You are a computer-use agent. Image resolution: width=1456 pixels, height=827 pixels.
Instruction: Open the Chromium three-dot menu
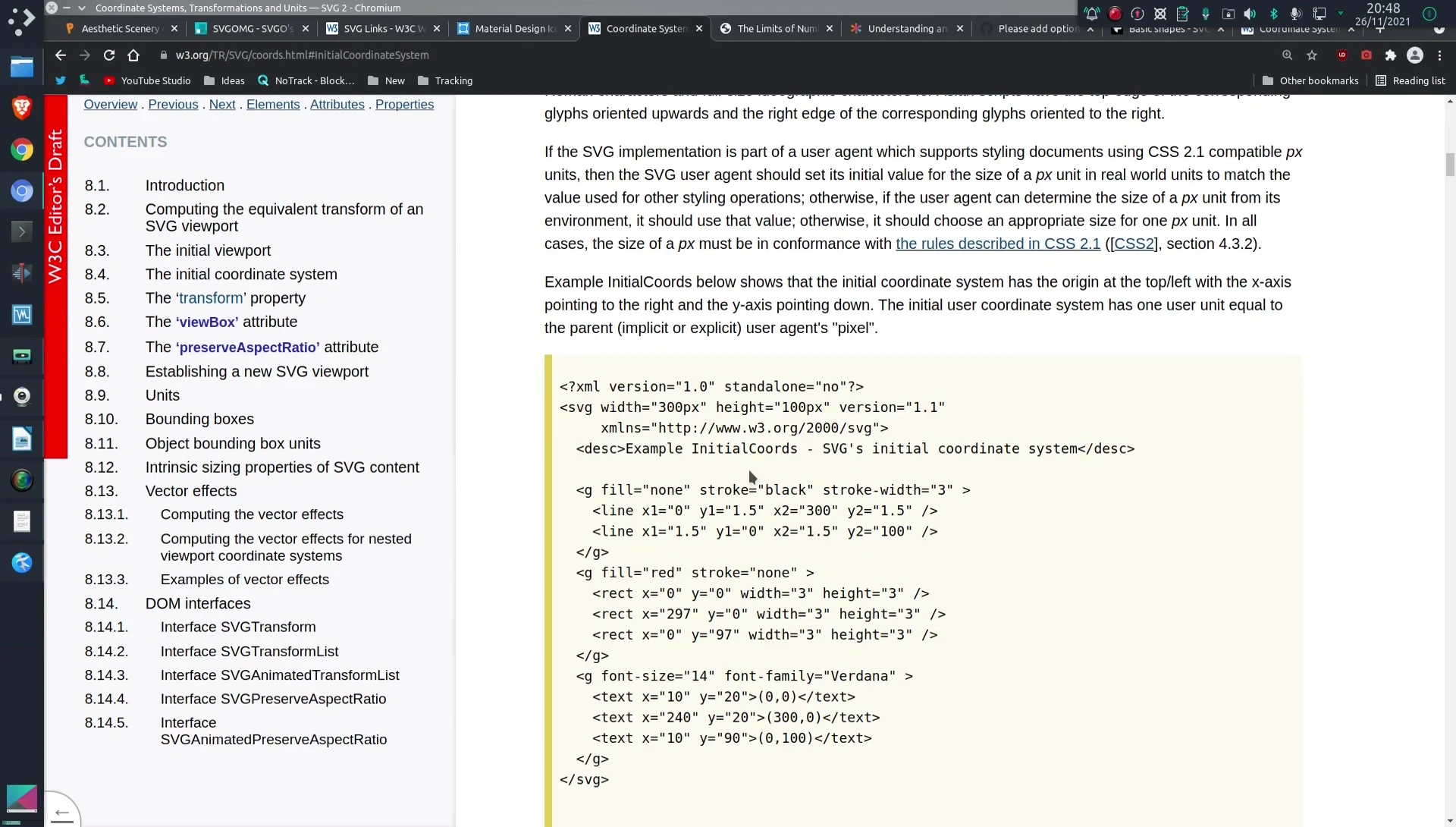[x=1439, y=55]
